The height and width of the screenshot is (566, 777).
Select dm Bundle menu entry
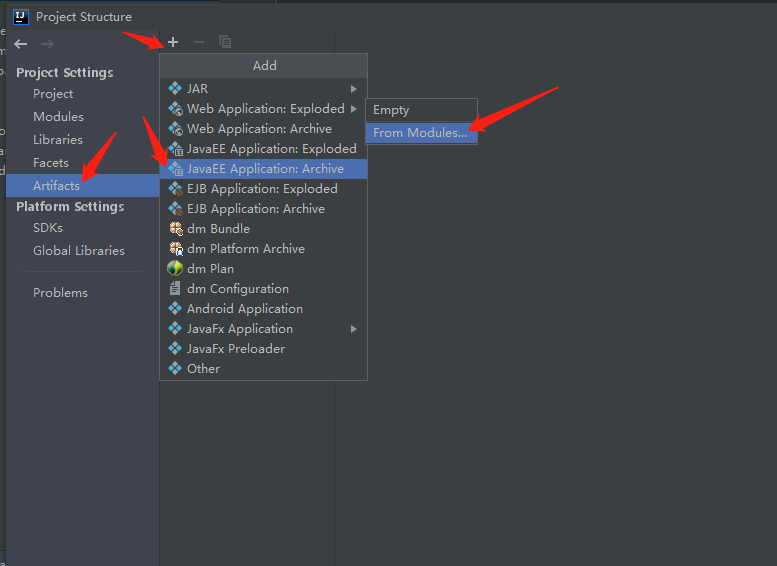pos(263,228)
